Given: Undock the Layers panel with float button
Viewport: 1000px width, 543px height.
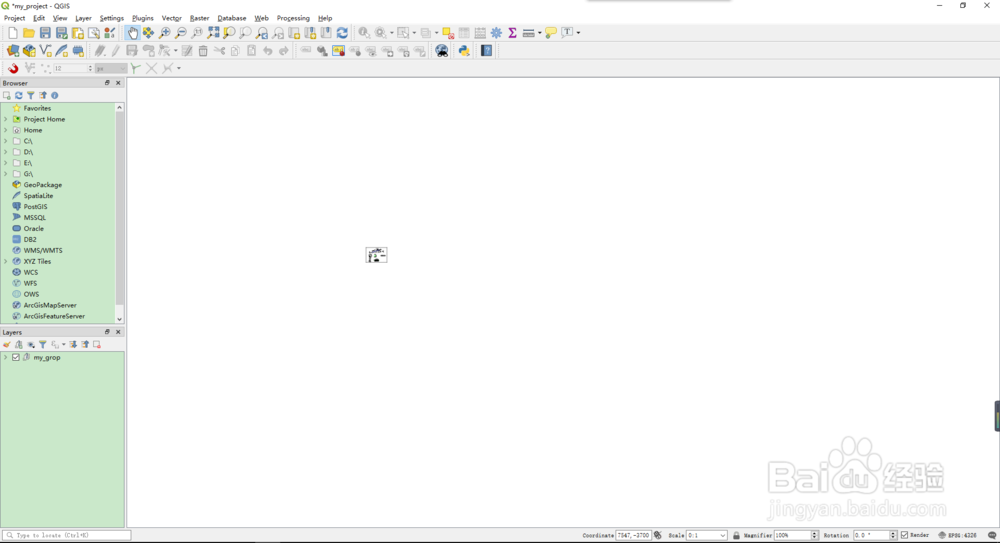Looking at the screenshot, I should (x=107, y=332).
